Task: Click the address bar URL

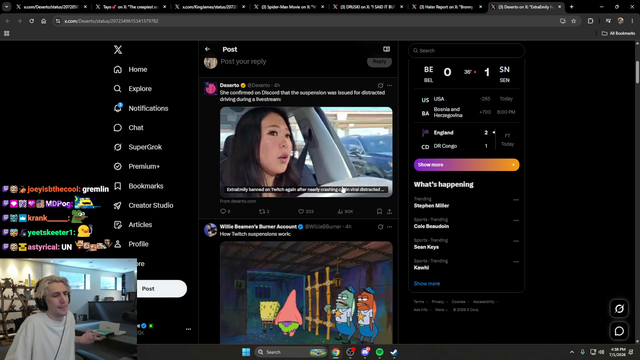Action: coord(111,21)
